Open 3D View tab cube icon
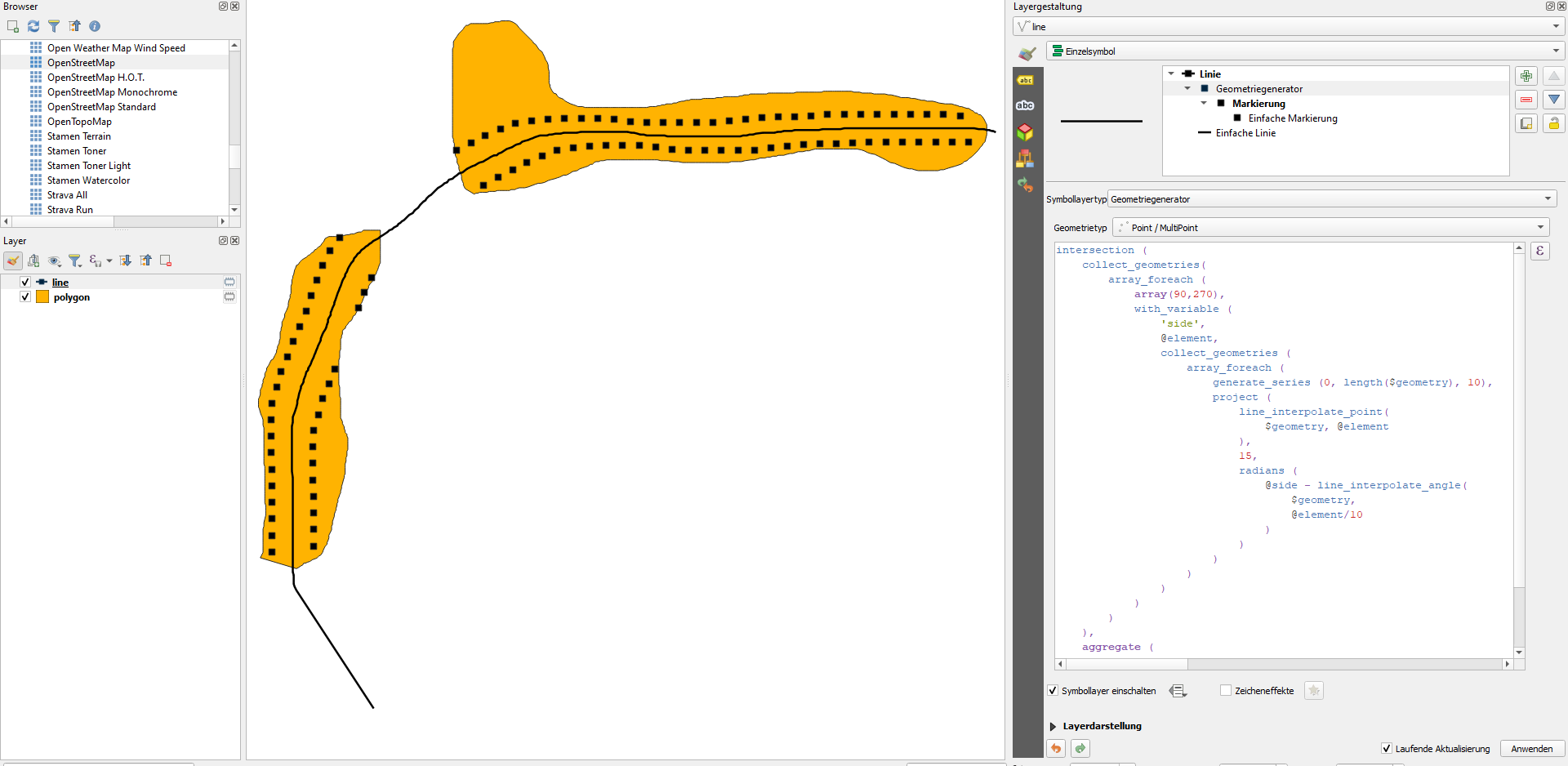Viewport: 1568px width, 766px height. click(x=1026, y=132)
